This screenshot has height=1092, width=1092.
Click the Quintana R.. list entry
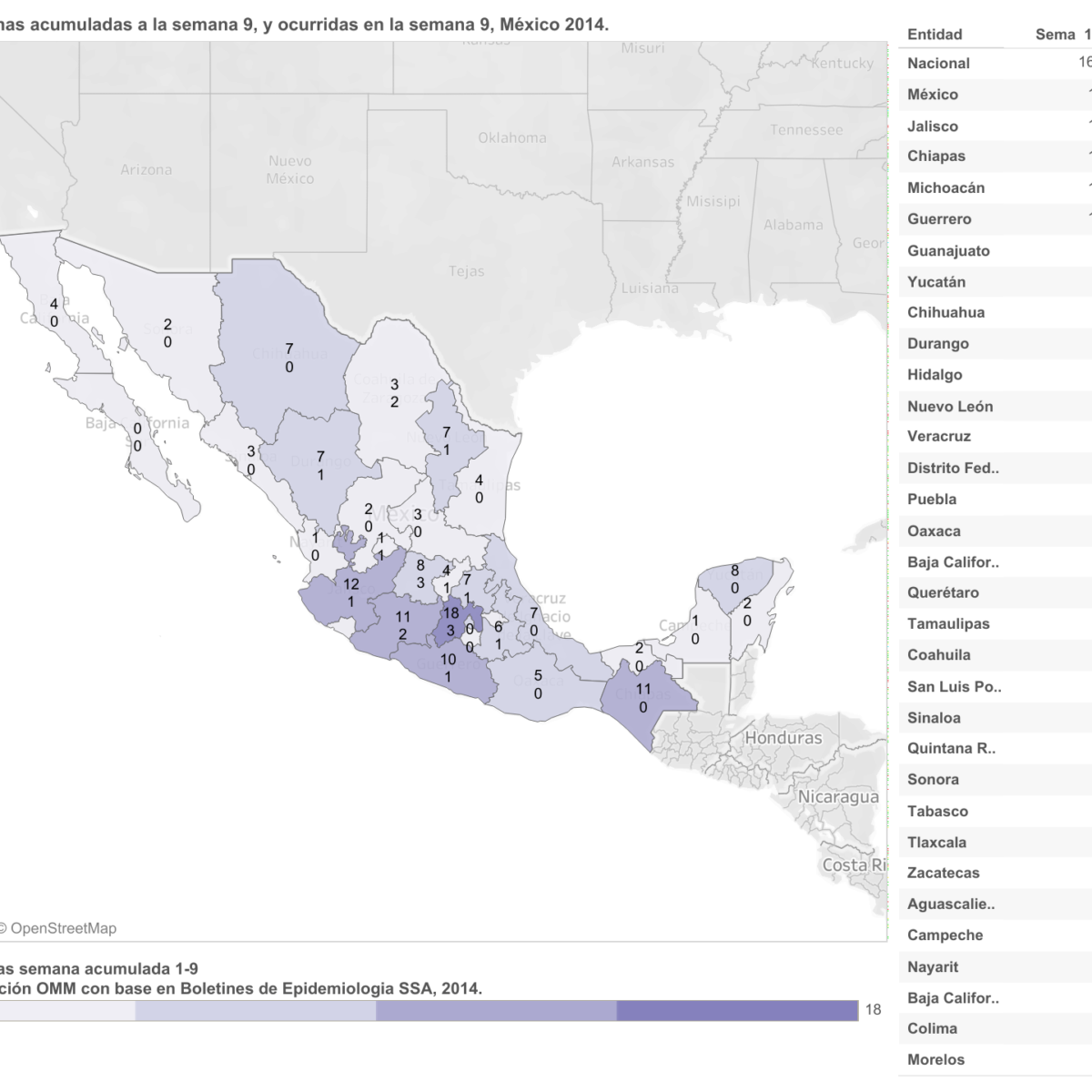951,749
